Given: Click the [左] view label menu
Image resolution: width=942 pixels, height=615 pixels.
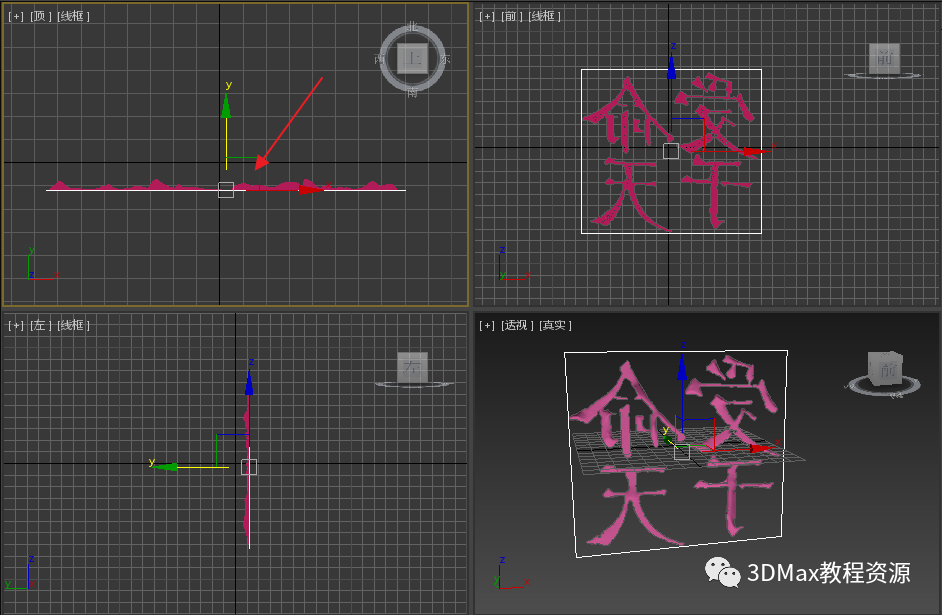Looking at the screenshot, I should [x=41, y=326].
